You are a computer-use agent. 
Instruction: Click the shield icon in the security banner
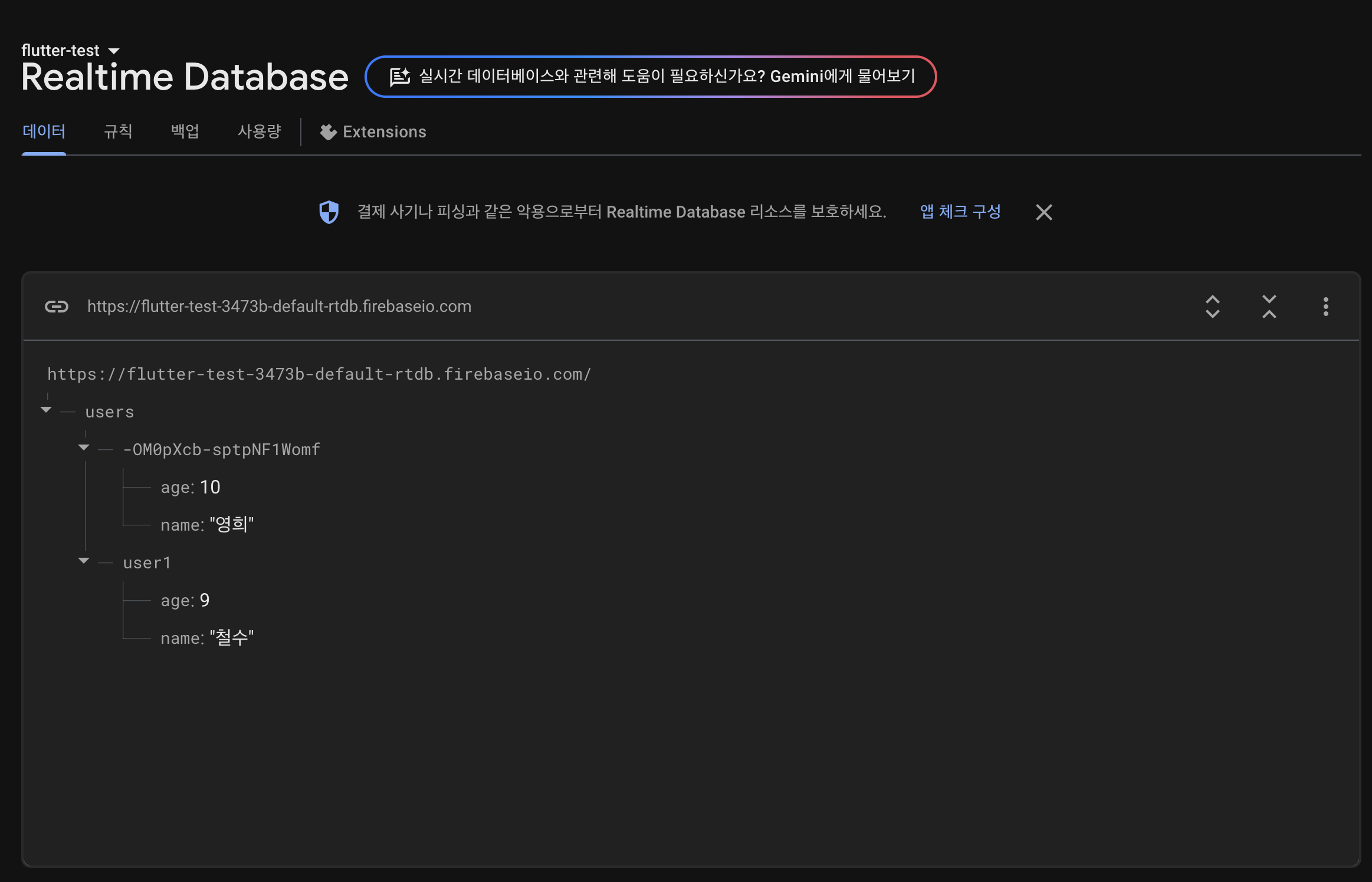pos(329,212)
